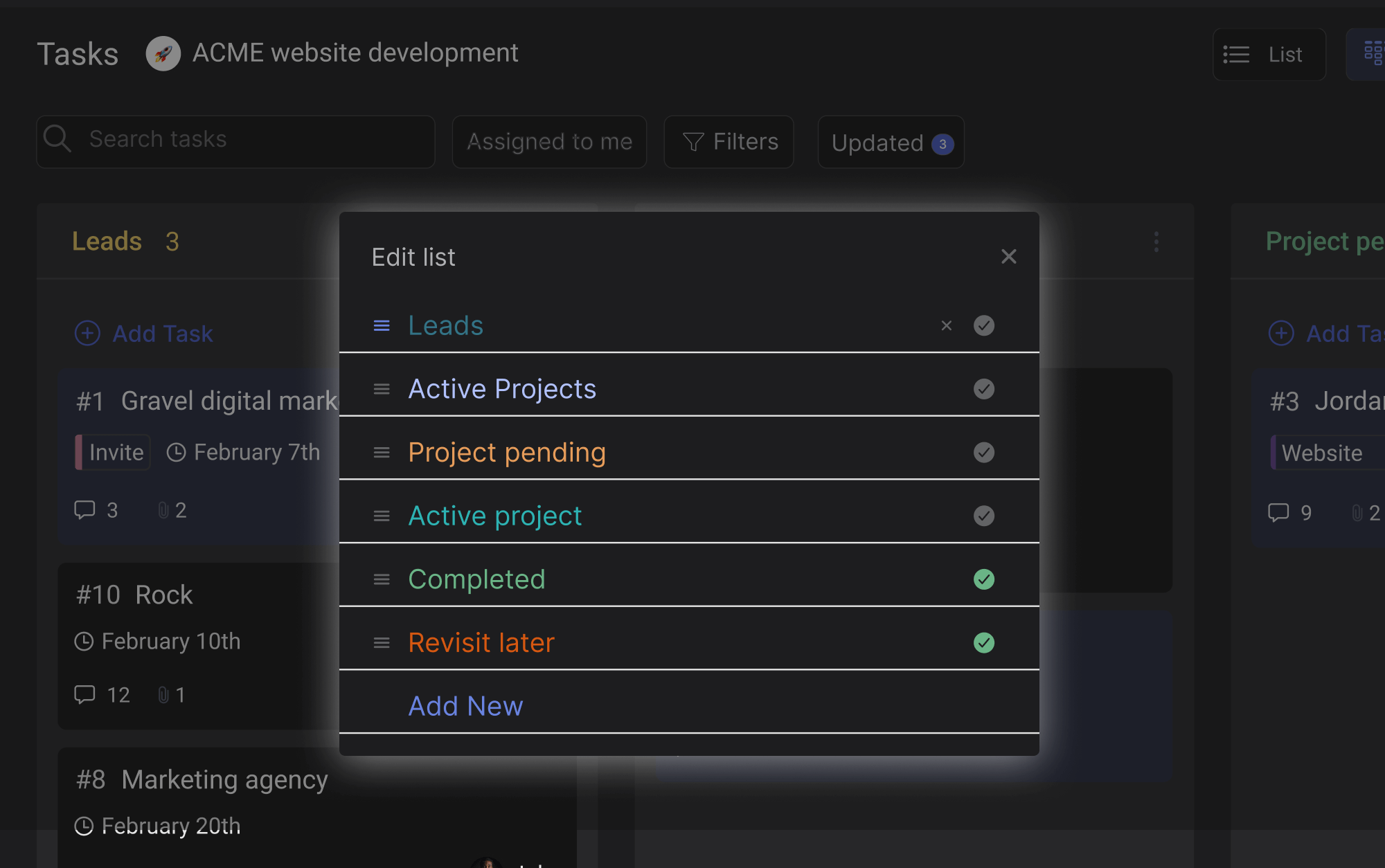
Task: Click Assigned to me filter button
Action: [x=549, y=142]
